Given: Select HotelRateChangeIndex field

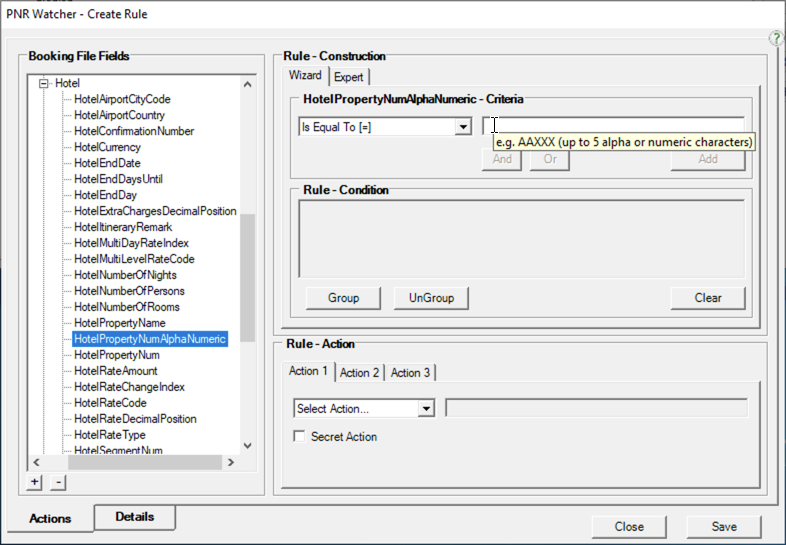Looking at the screenshot, I should point(129,388).
